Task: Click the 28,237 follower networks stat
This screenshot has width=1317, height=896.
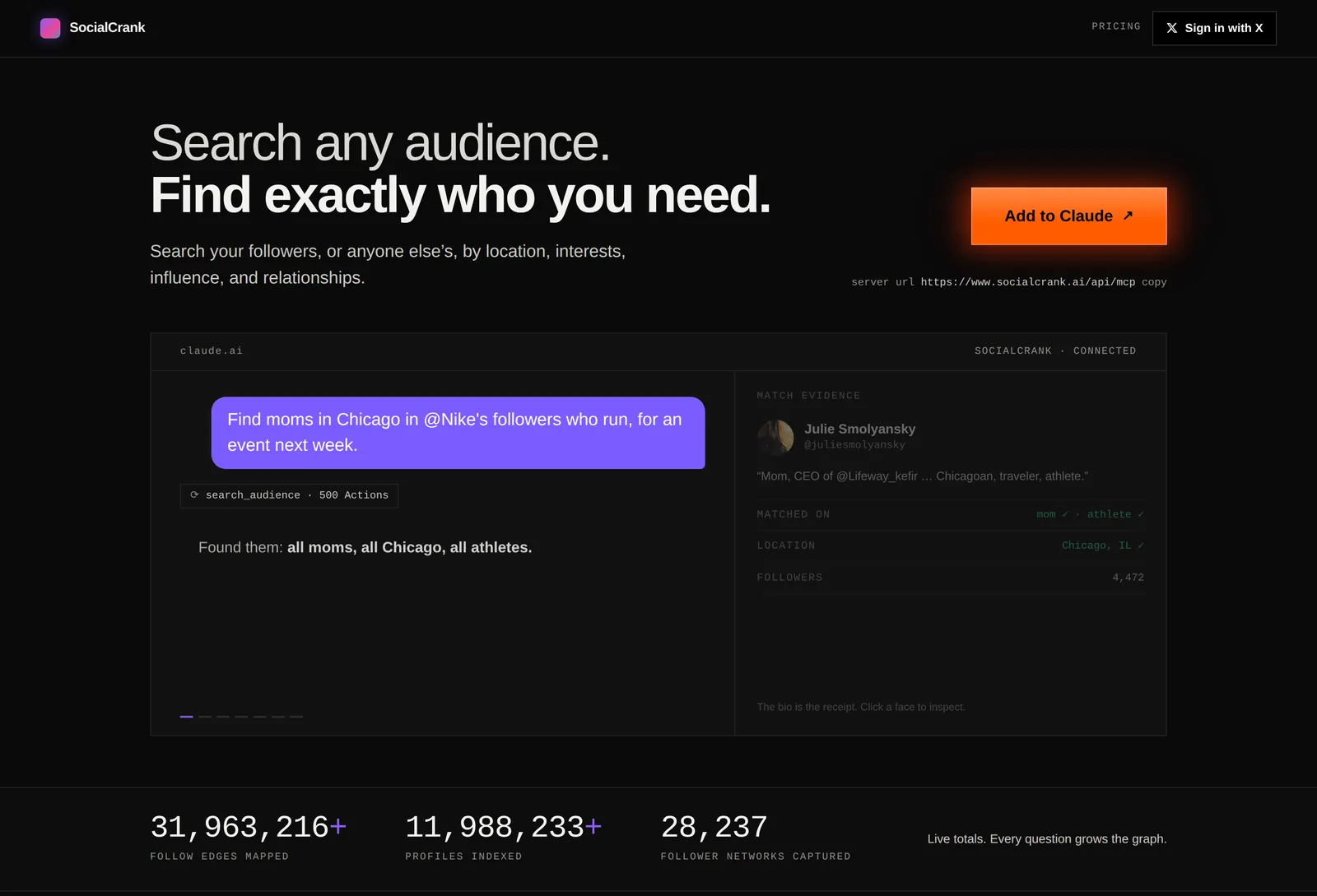Action: point(714,827)
